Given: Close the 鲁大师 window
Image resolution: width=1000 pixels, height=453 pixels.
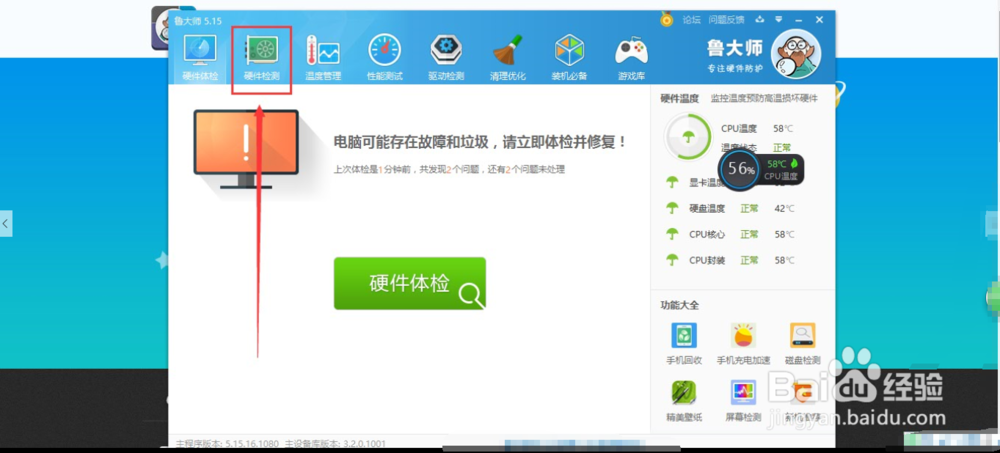Looking at the screenshot, I should [x=820, y=20].
